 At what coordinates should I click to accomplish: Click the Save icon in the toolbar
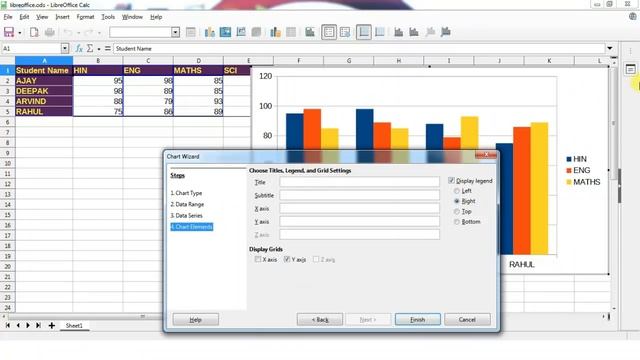click(x=9, y=32)
